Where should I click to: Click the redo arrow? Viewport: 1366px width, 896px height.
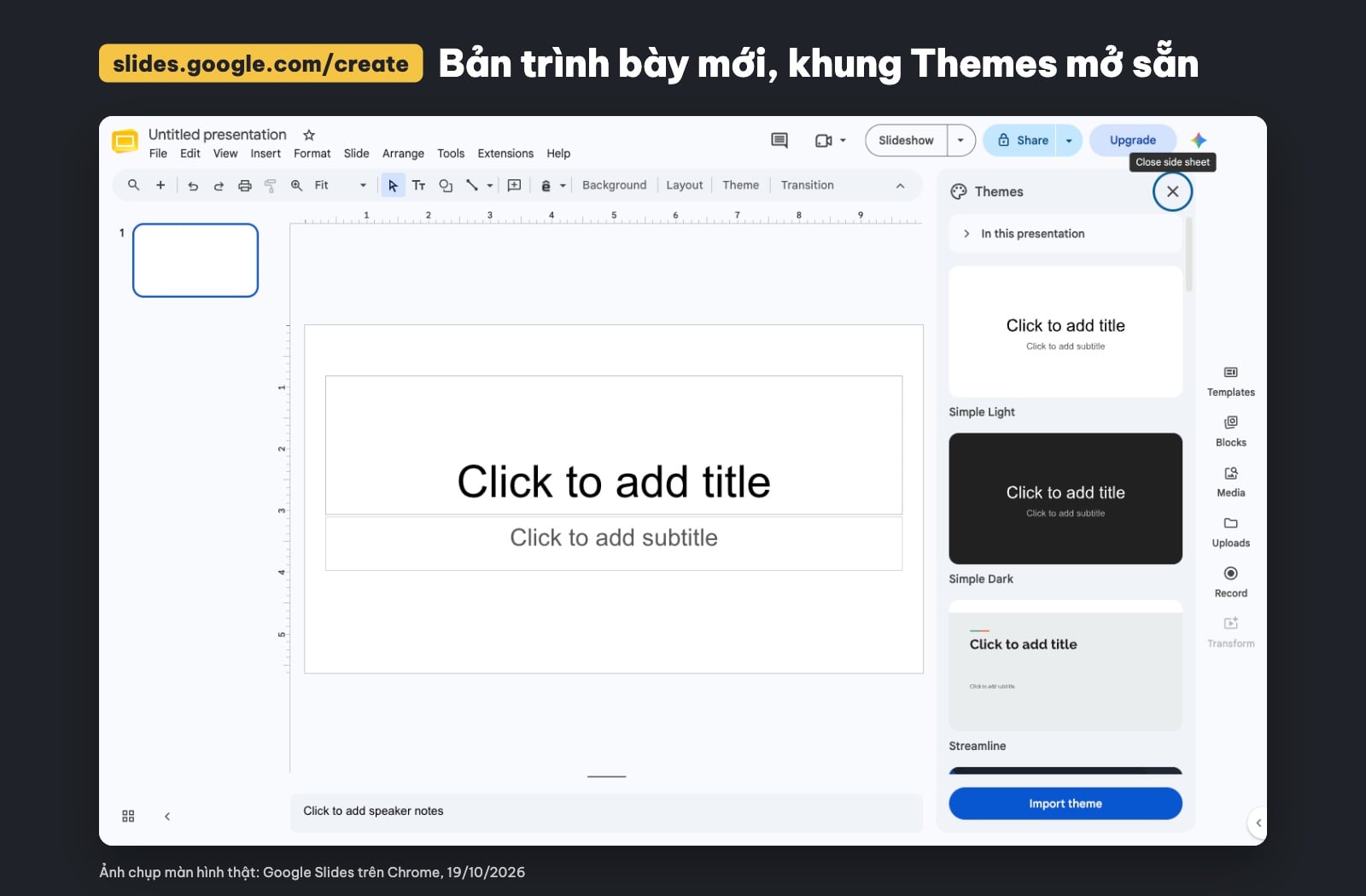click(219, 185)
